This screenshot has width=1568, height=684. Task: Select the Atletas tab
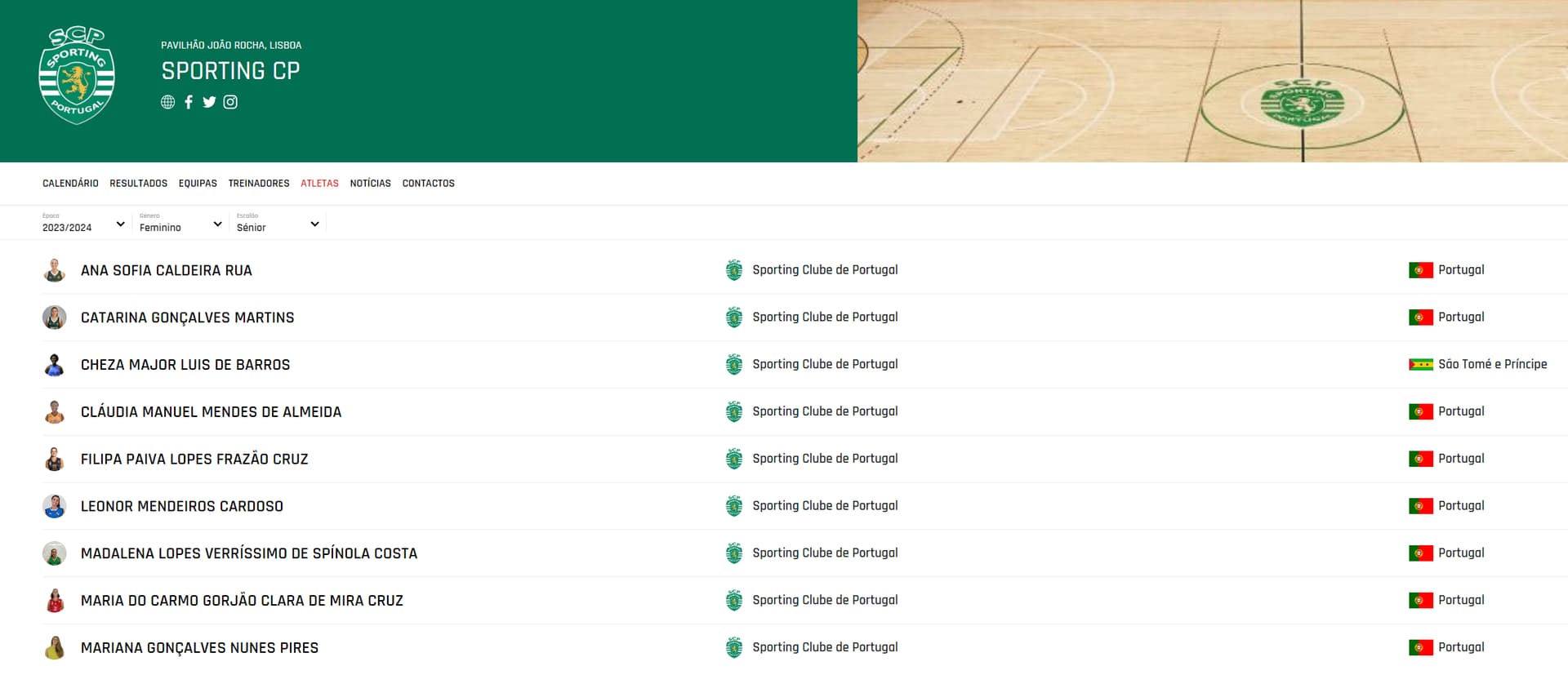click(319, 184)
